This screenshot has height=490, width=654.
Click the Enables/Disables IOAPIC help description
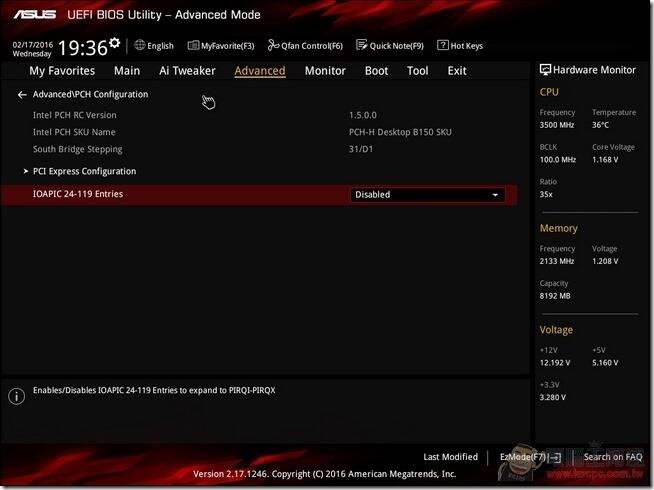click(x=154, y=391)
